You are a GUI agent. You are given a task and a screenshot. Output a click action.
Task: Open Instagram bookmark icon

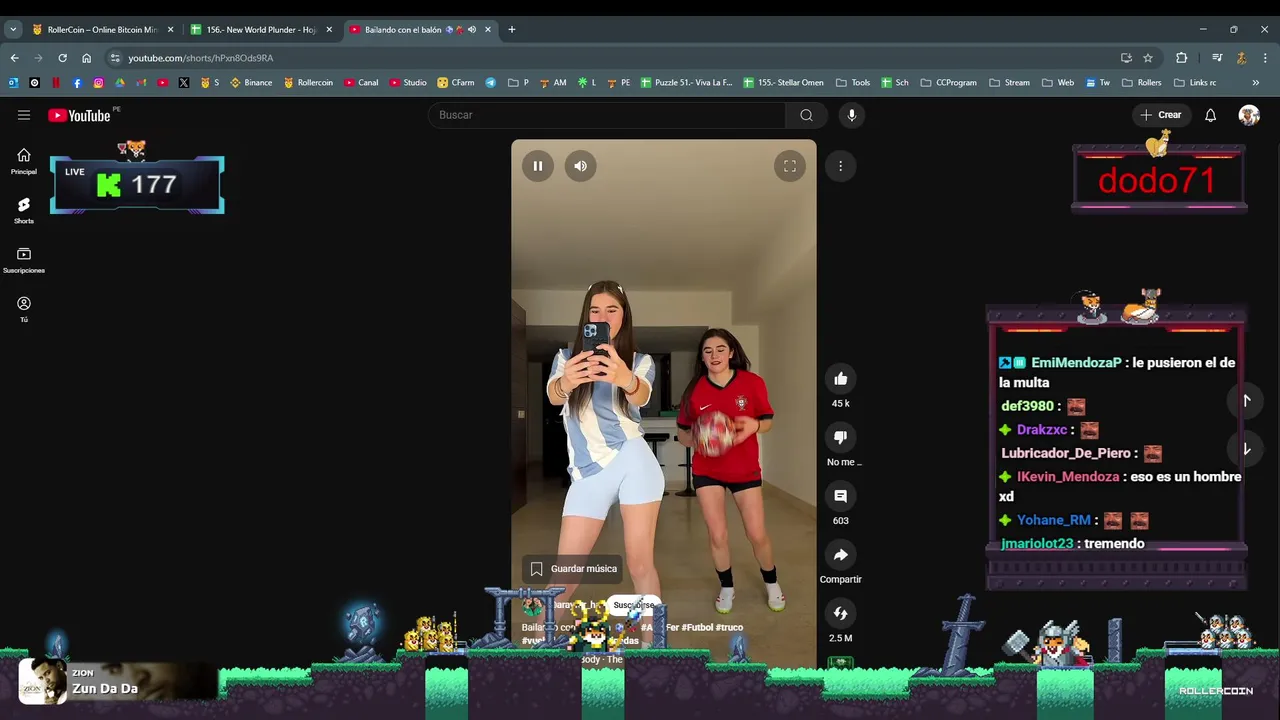pos(98,82)
